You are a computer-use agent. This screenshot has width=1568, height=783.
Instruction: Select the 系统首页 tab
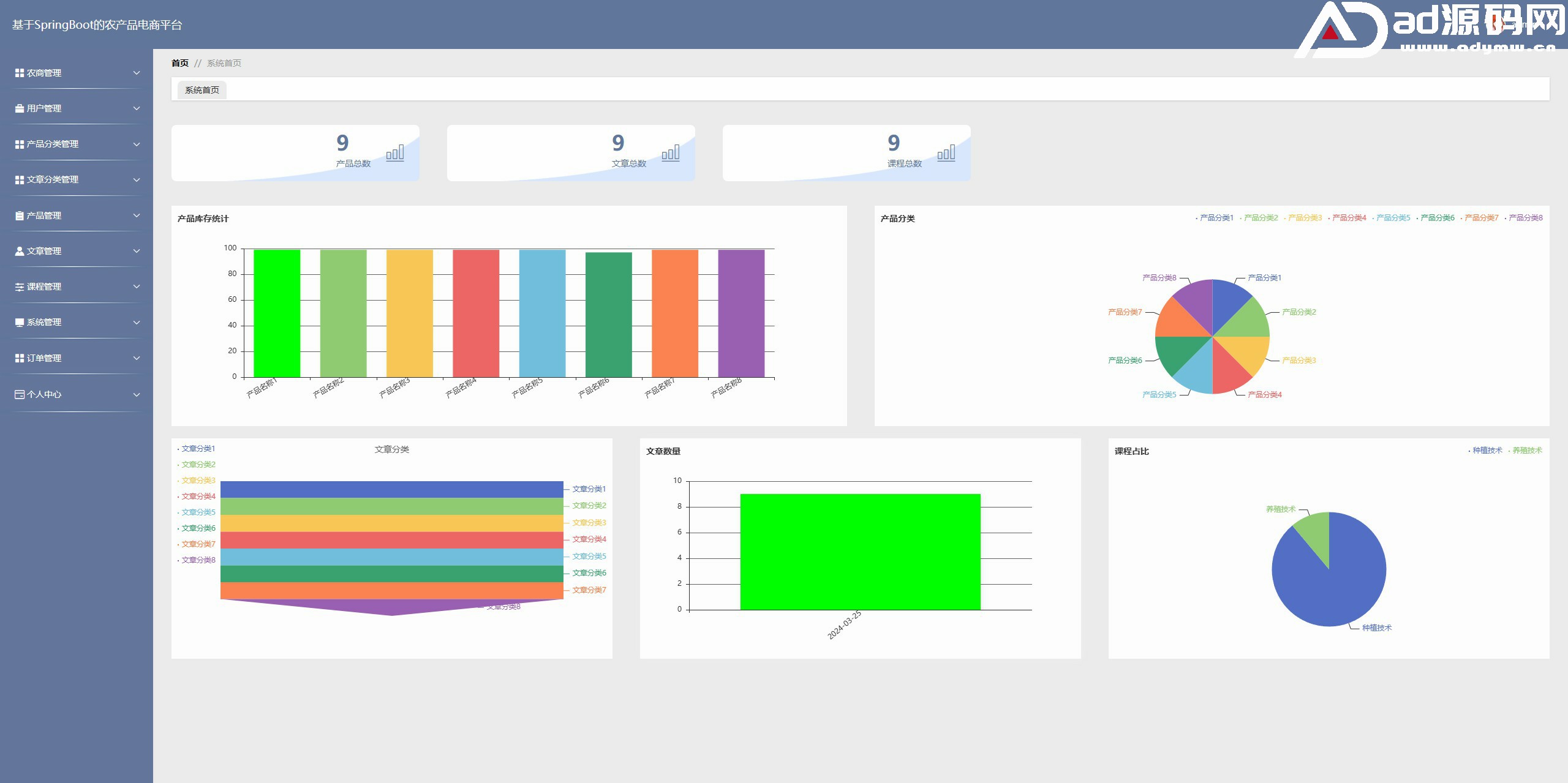pyautogui.click(x=202, y=90)
